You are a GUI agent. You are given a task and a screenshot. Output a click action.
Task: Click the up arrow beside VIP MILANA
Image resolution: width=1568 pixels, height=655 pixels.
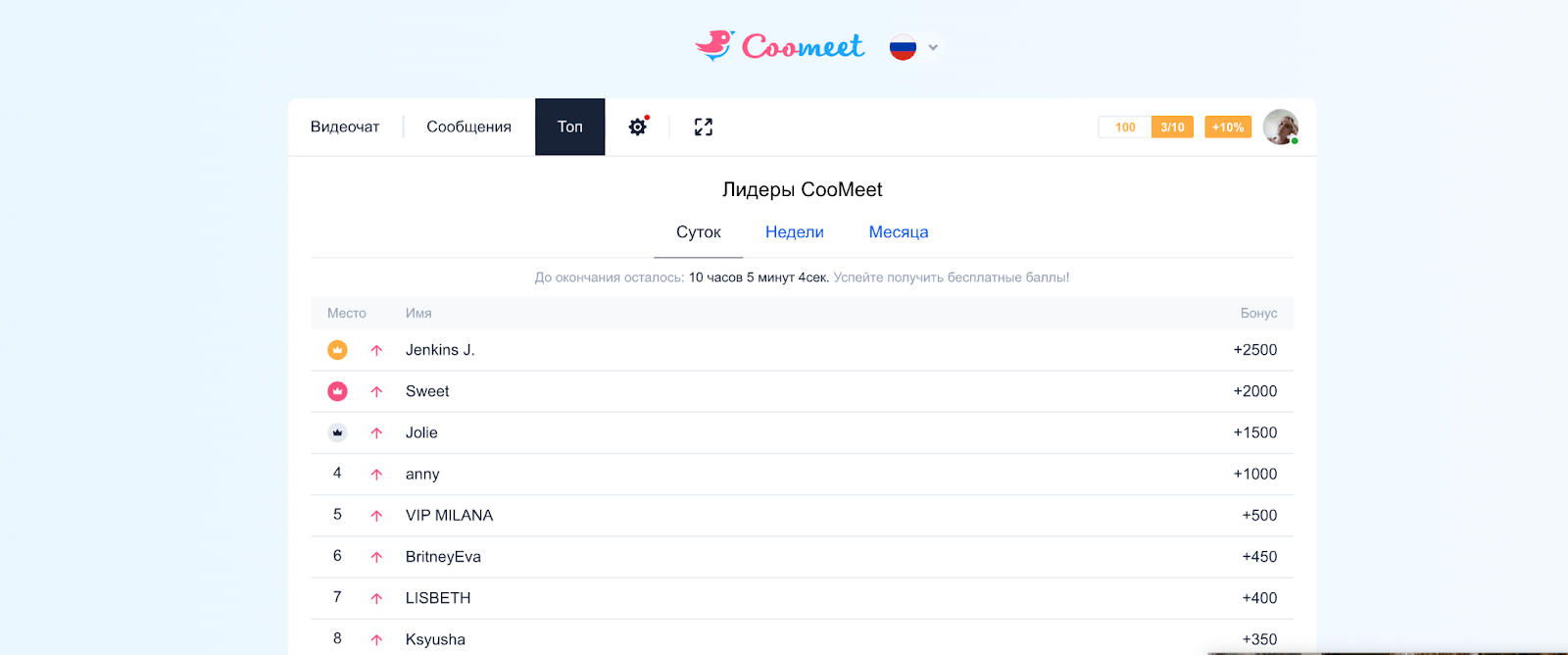tap(376, 516)
